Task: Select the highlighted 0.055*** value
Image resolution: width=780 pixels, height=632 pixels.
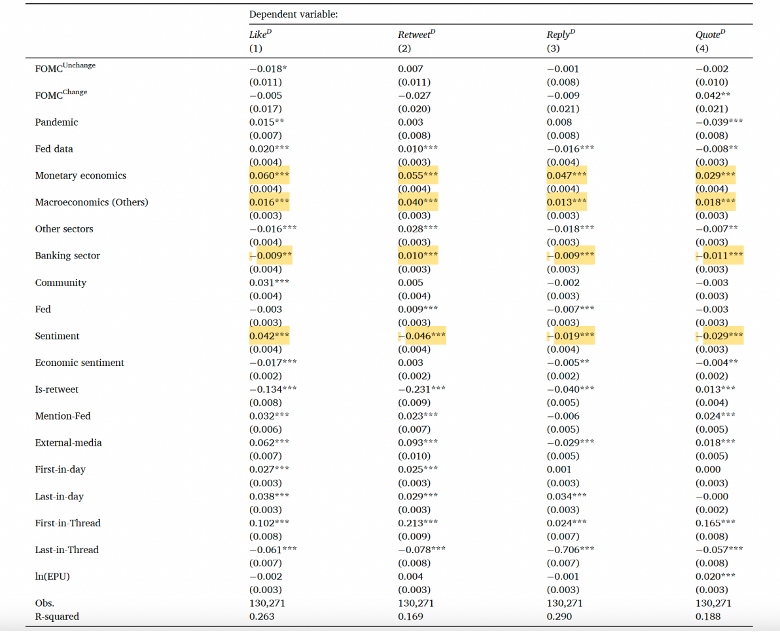Action: (x=418, y=175)
